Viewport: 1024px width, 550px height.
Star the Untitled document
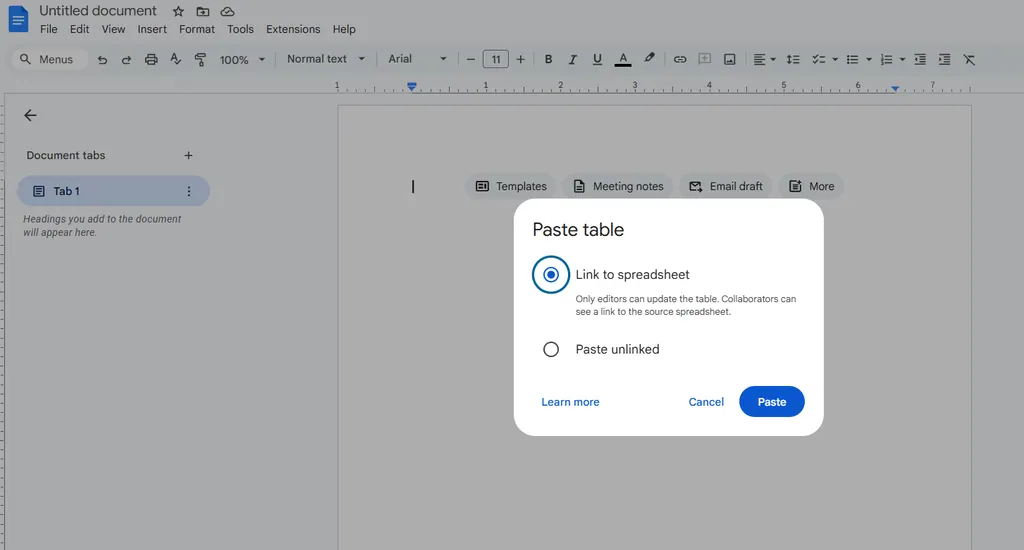pyautogui.click(x=178, y=11)
